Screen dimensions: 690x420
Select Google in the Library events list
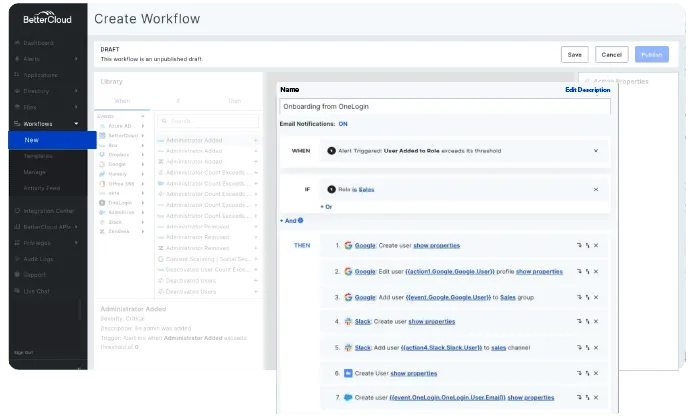[117, 164]
